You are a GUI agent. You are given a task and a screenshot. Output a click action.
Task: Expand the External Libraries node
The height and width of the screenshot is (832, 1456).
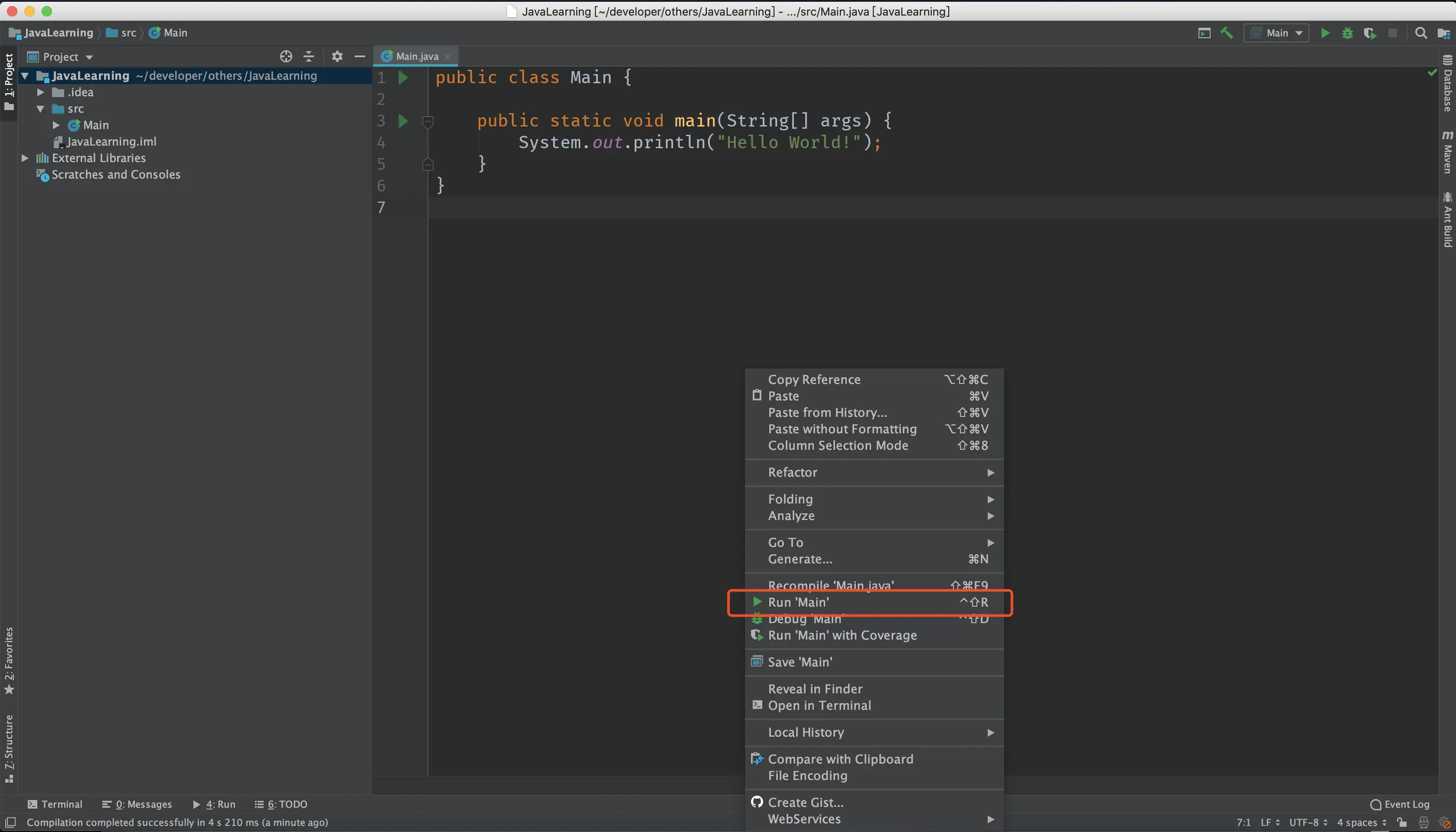[x=25, y=158]
